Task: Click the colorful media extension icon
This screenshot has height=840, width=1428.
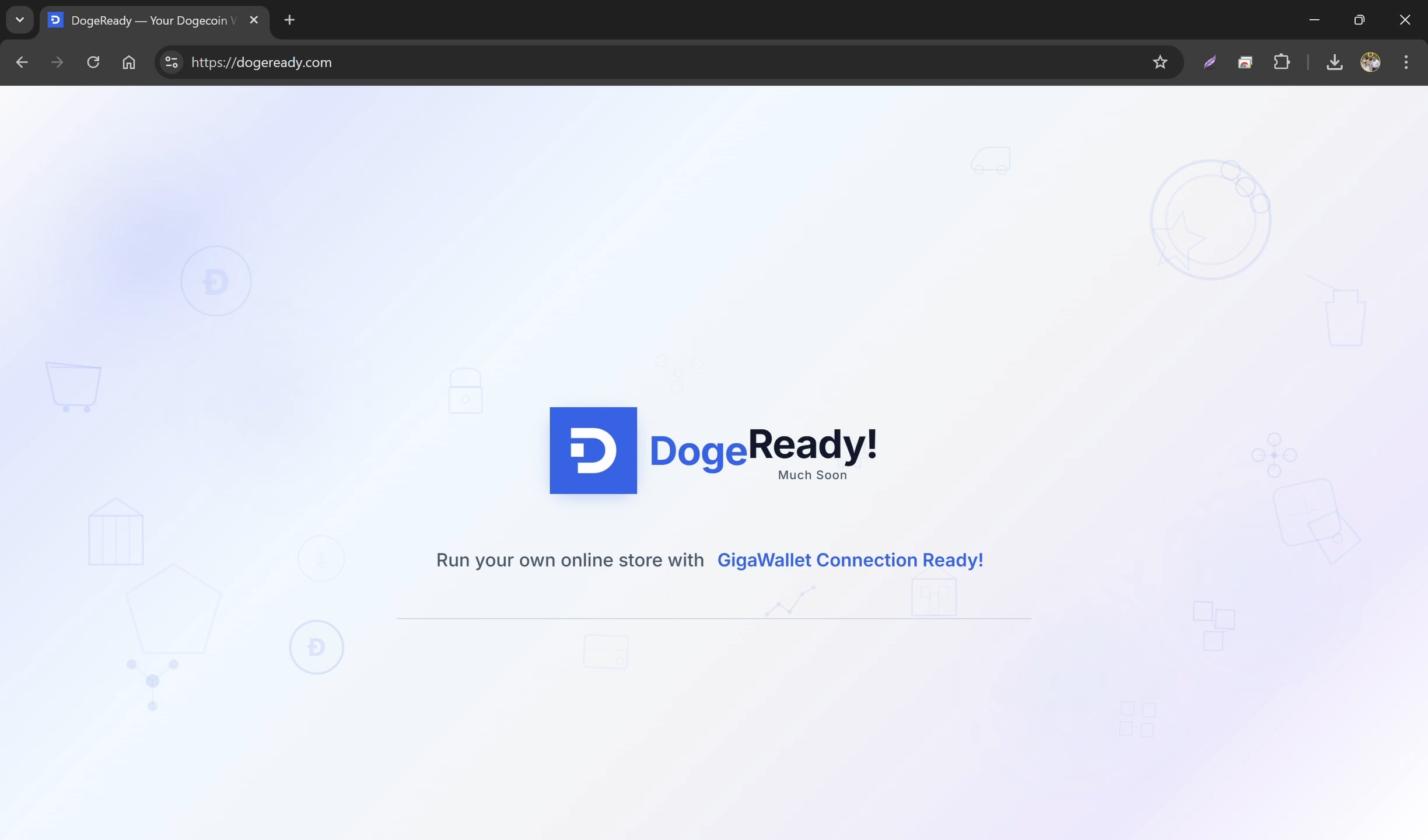Action: click(1245, 62)
